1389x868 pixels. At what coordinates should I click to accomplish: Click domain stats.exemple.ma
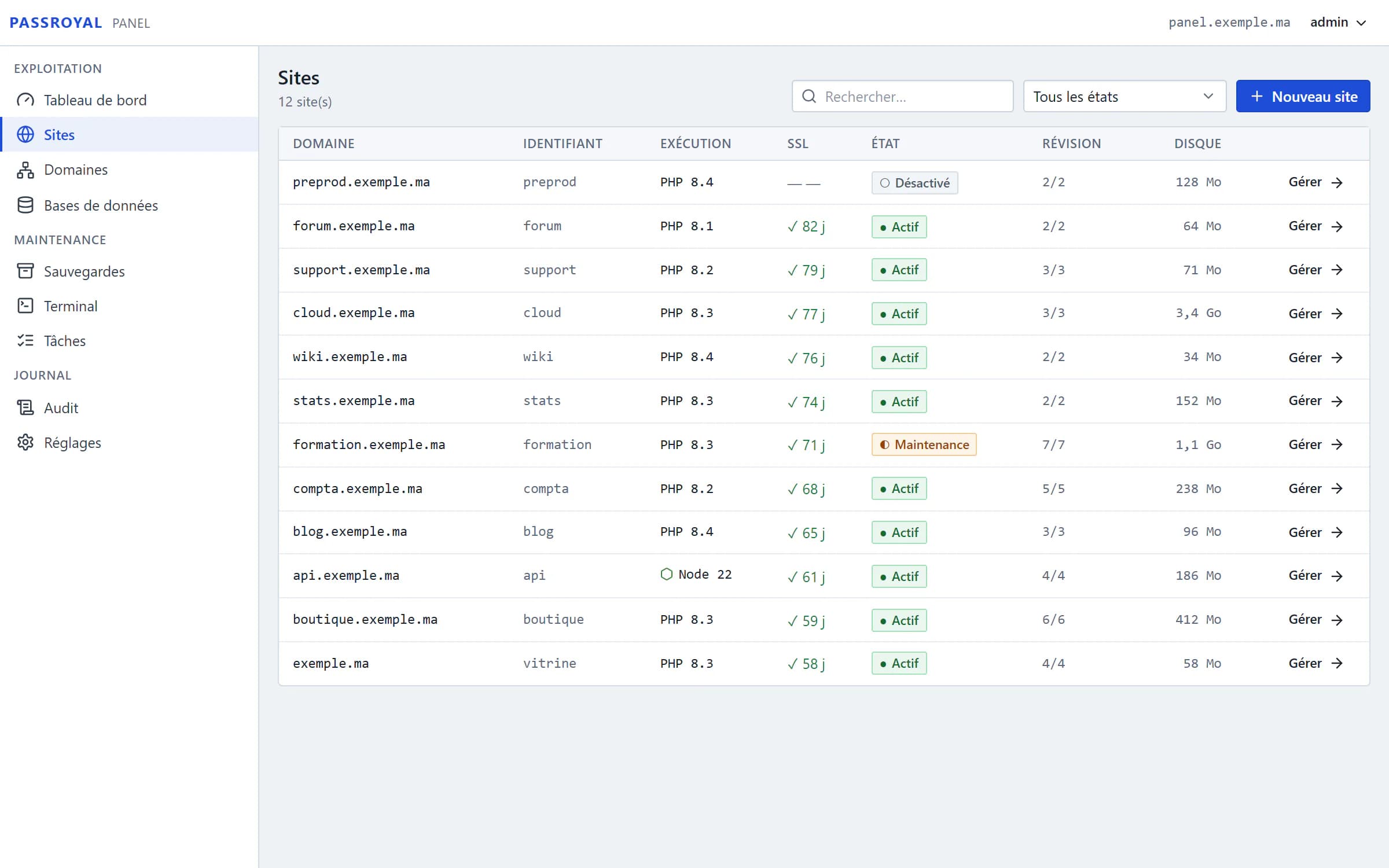354,400
